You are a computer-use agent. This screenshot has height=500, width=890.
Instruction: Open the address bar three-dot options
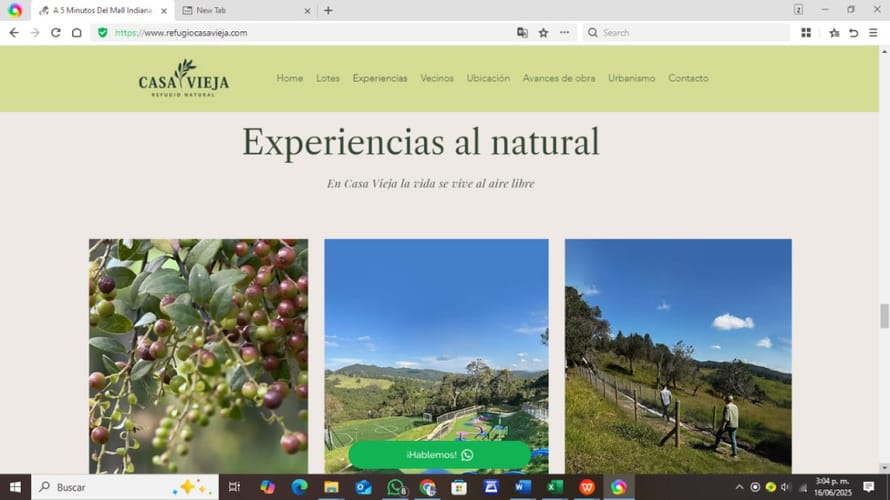[x=564, y=33]
